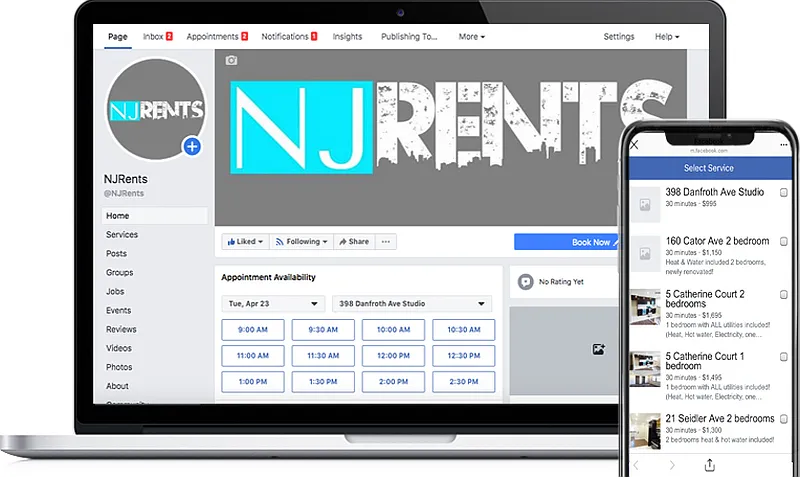The height and width of the screenshot is (477, 800).
Task: Open the Tue, Apr 23 date dropdown
Action: click(273, 303)
